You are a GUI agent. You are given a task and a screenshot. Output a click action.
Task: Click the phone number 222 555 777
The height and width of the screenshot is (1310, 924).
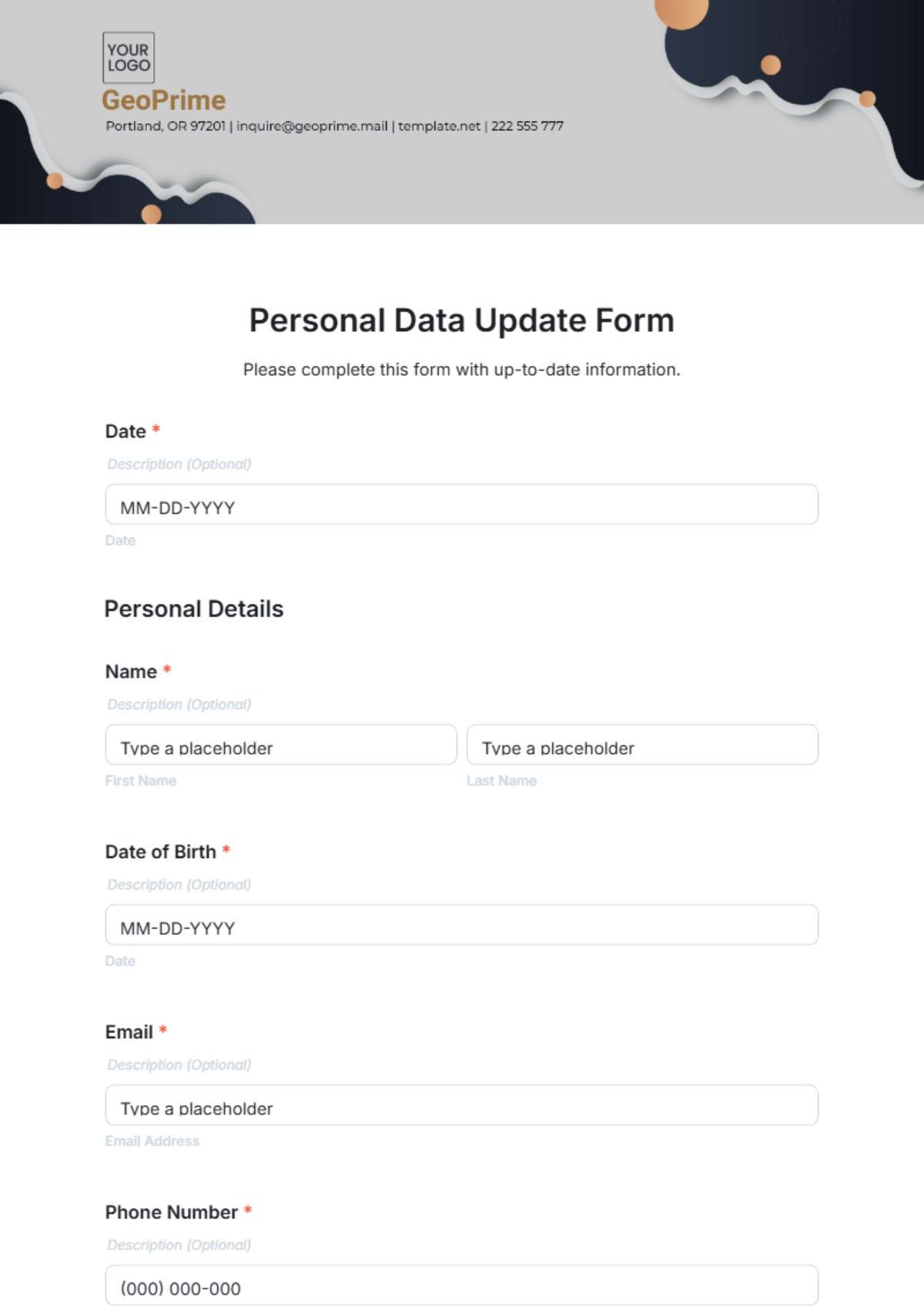pos(527,126)
